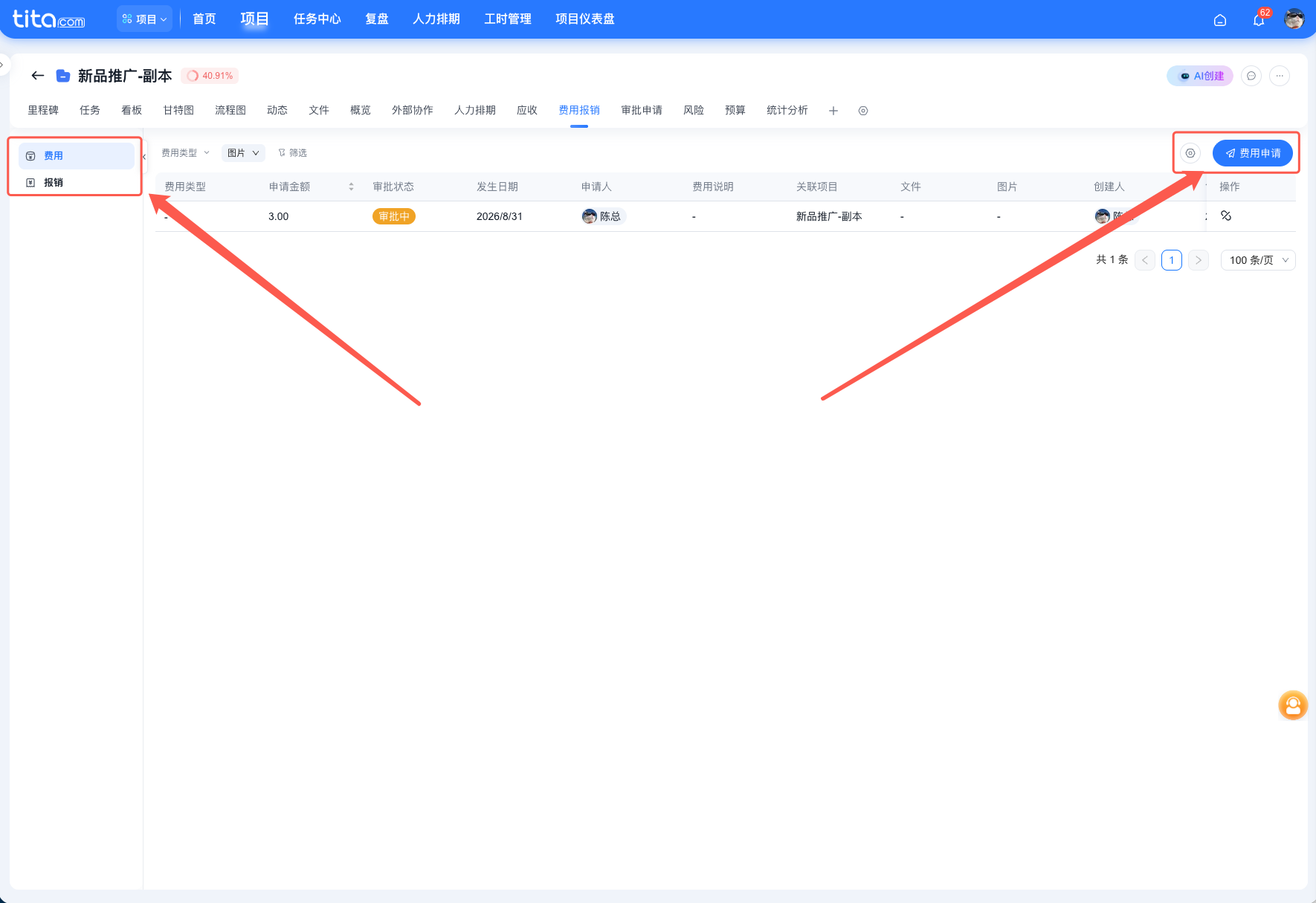This screenshot has height=903, width=1316.
Task: Click the back arrow beside project title
Action: pyautogui.click(x=38, y=76)
